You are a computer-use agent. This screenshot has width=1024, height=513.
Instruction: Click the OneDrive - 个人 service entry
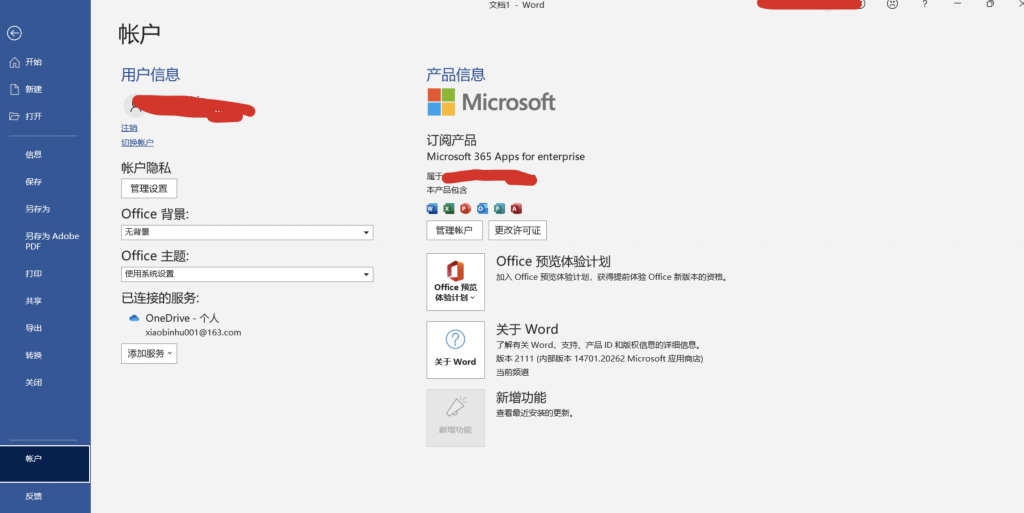click(x=182, y=319)
